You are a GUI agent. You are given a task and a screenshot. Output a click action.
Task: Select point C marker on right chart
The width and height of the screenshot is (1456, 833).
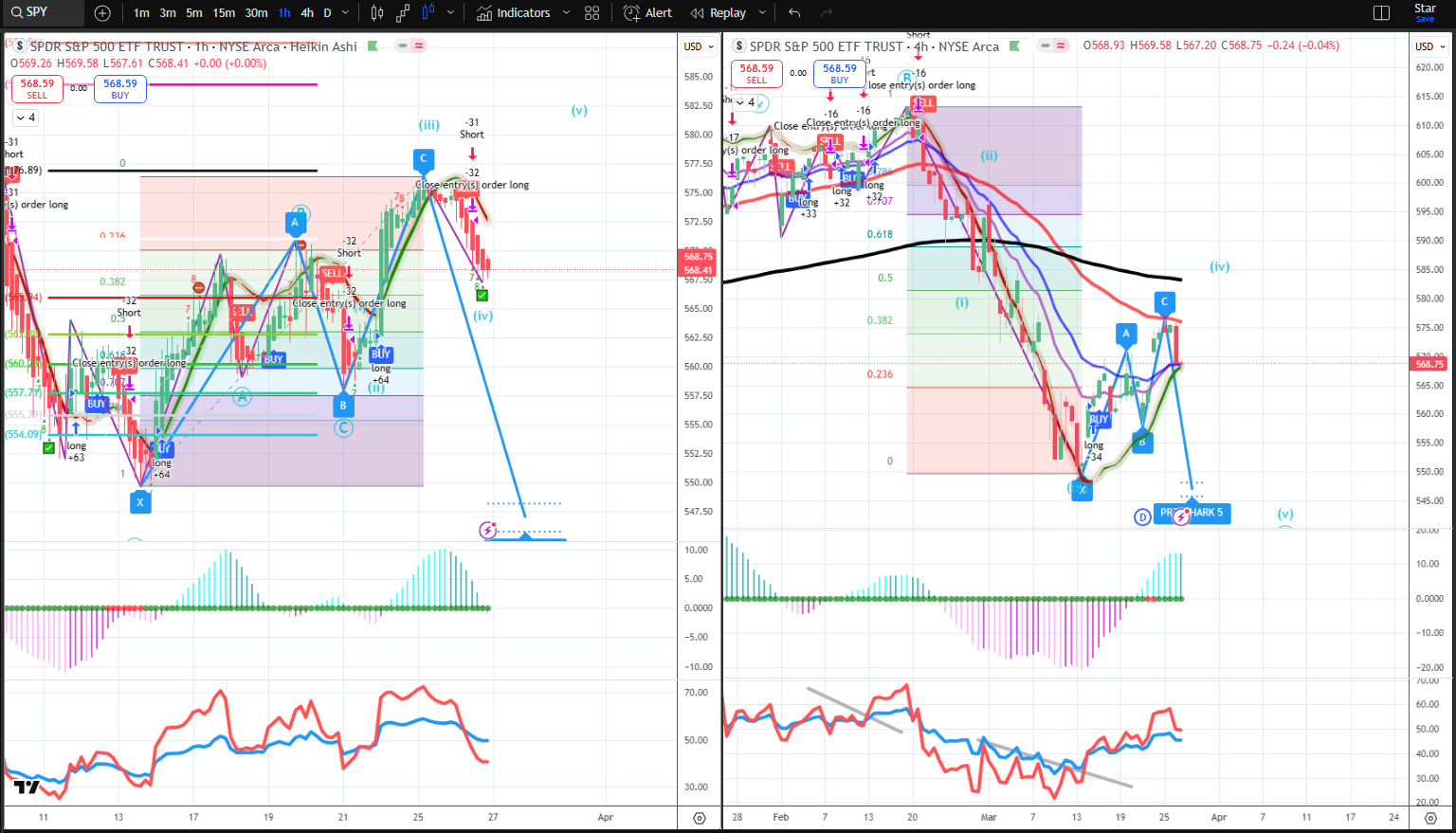(1165, 302)
